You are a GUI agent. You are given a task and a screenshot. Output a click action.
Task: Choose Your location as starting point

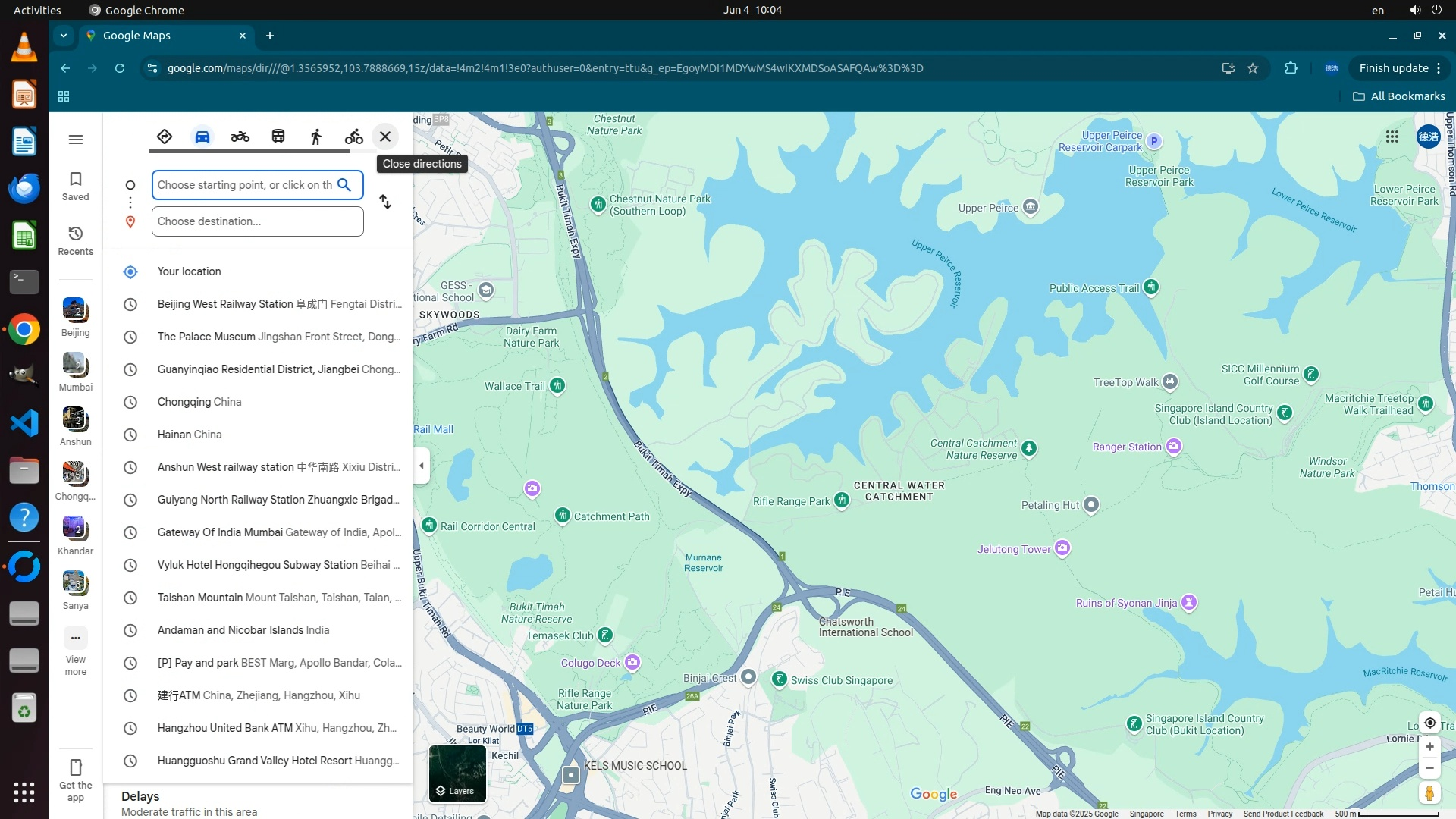click(190, 271)
